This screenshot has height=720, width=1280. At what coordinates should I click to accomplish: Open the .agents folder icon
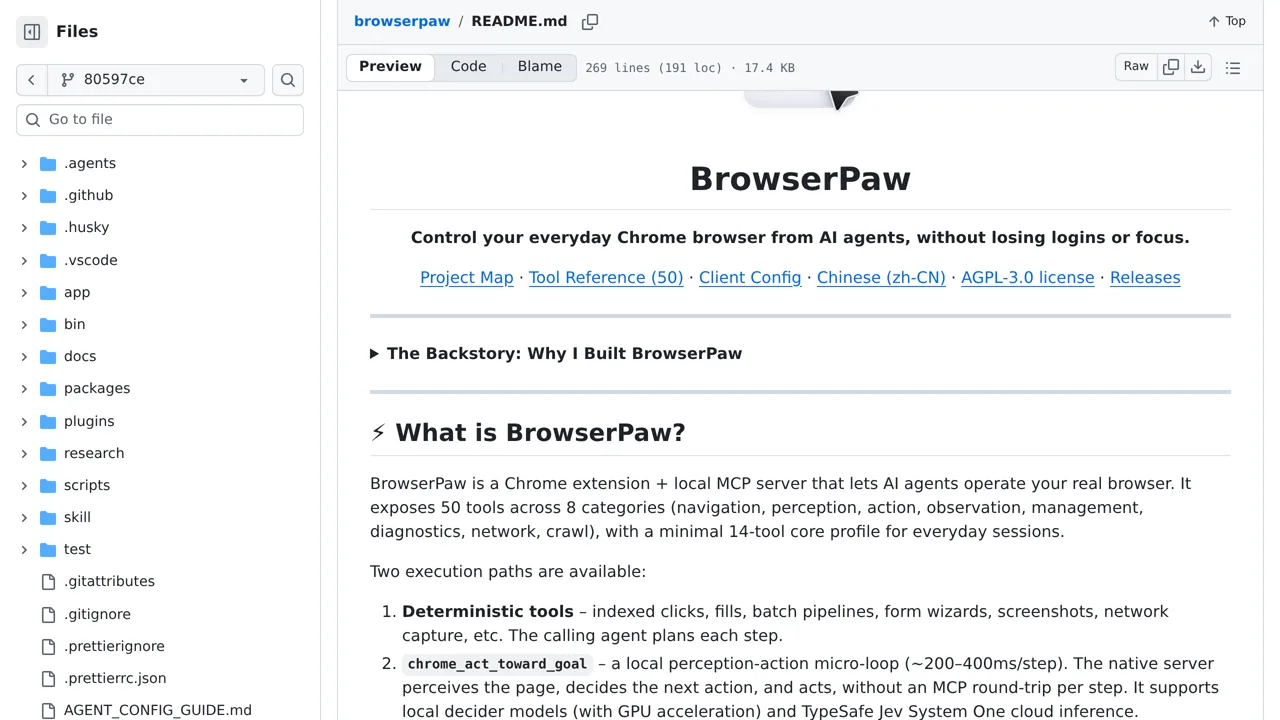48,163
